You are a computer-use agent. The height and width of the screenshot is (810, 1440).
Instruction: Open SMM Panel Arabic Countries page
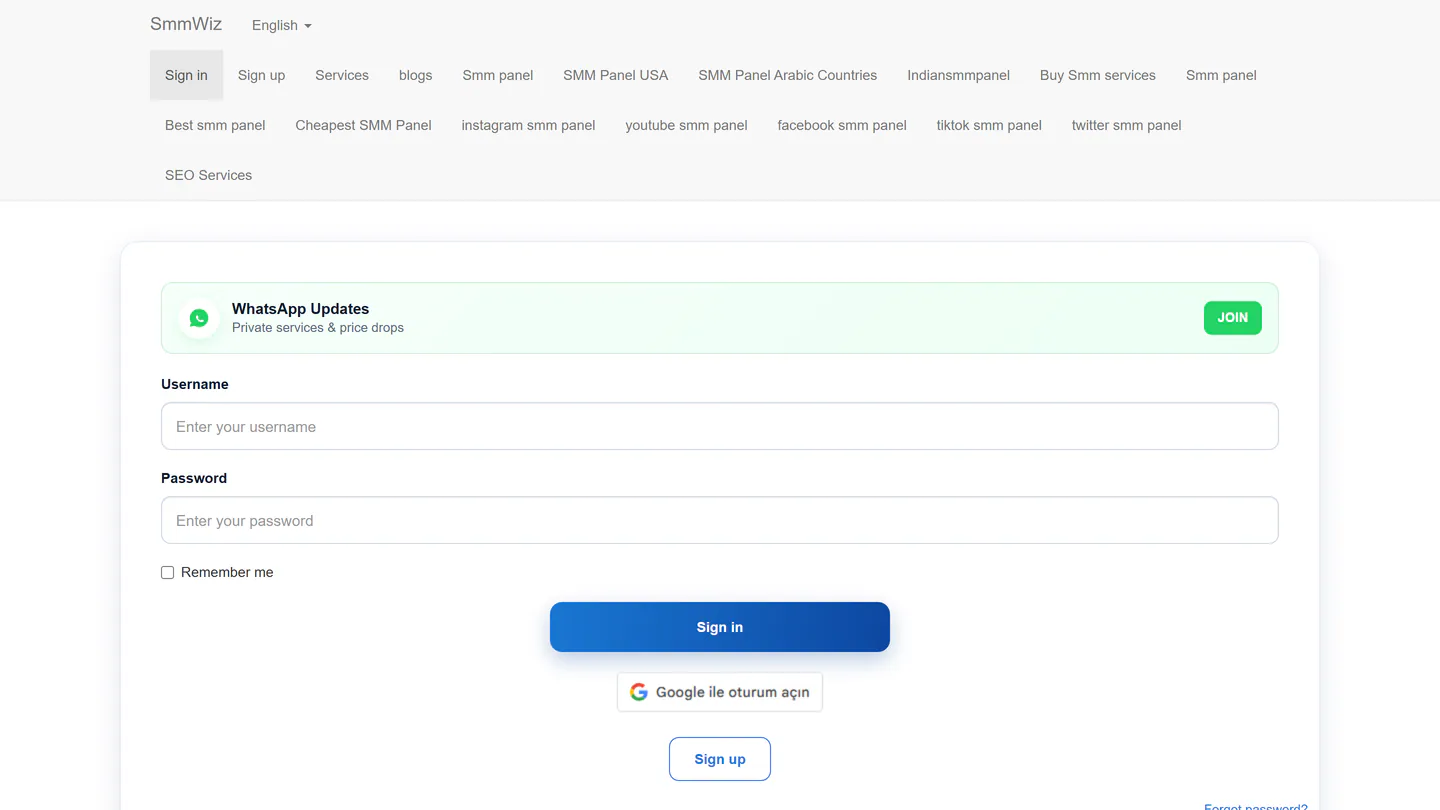(787, 75)
